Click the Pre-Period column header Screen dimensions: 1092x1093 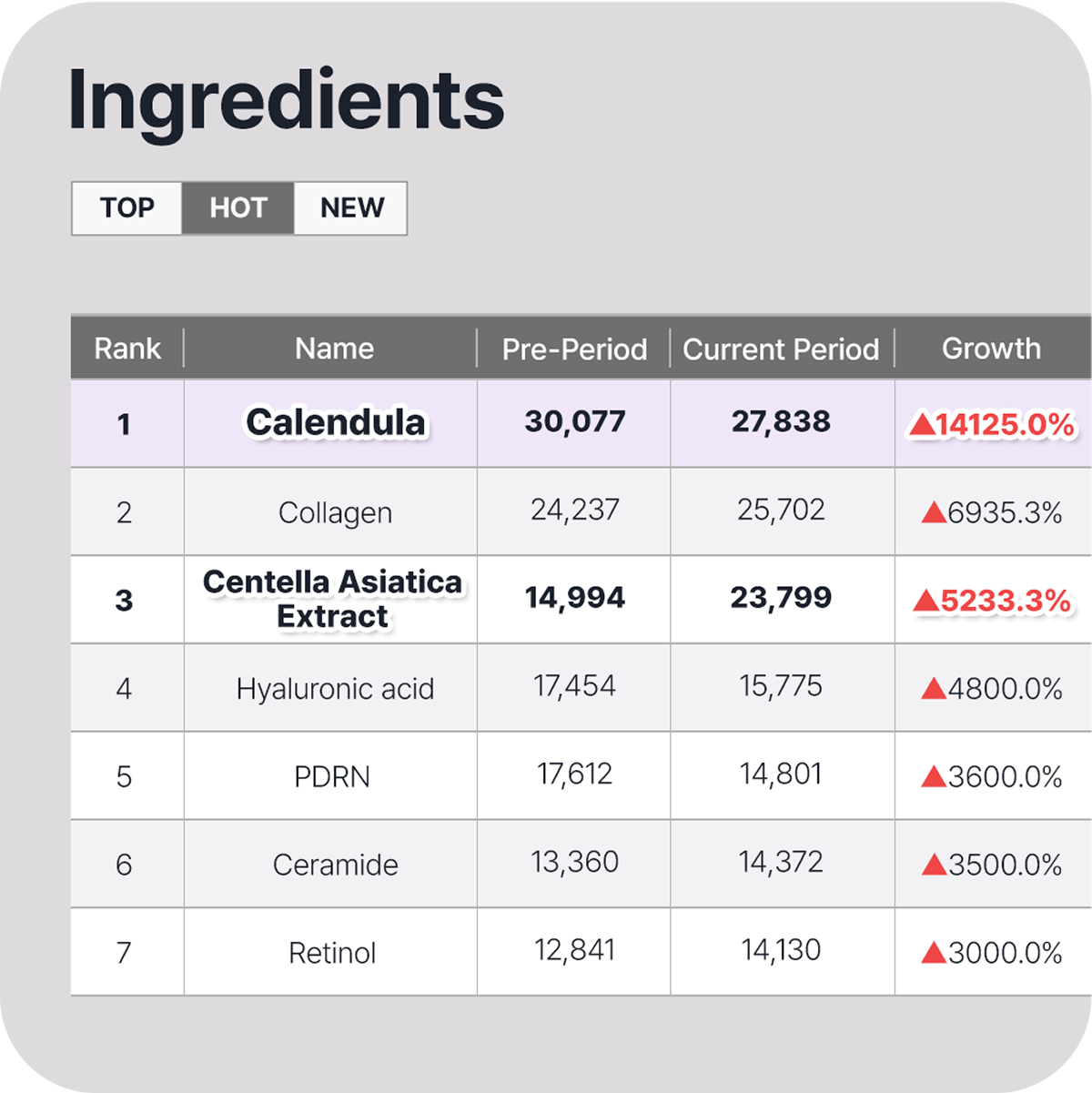(x=574, y=349)
